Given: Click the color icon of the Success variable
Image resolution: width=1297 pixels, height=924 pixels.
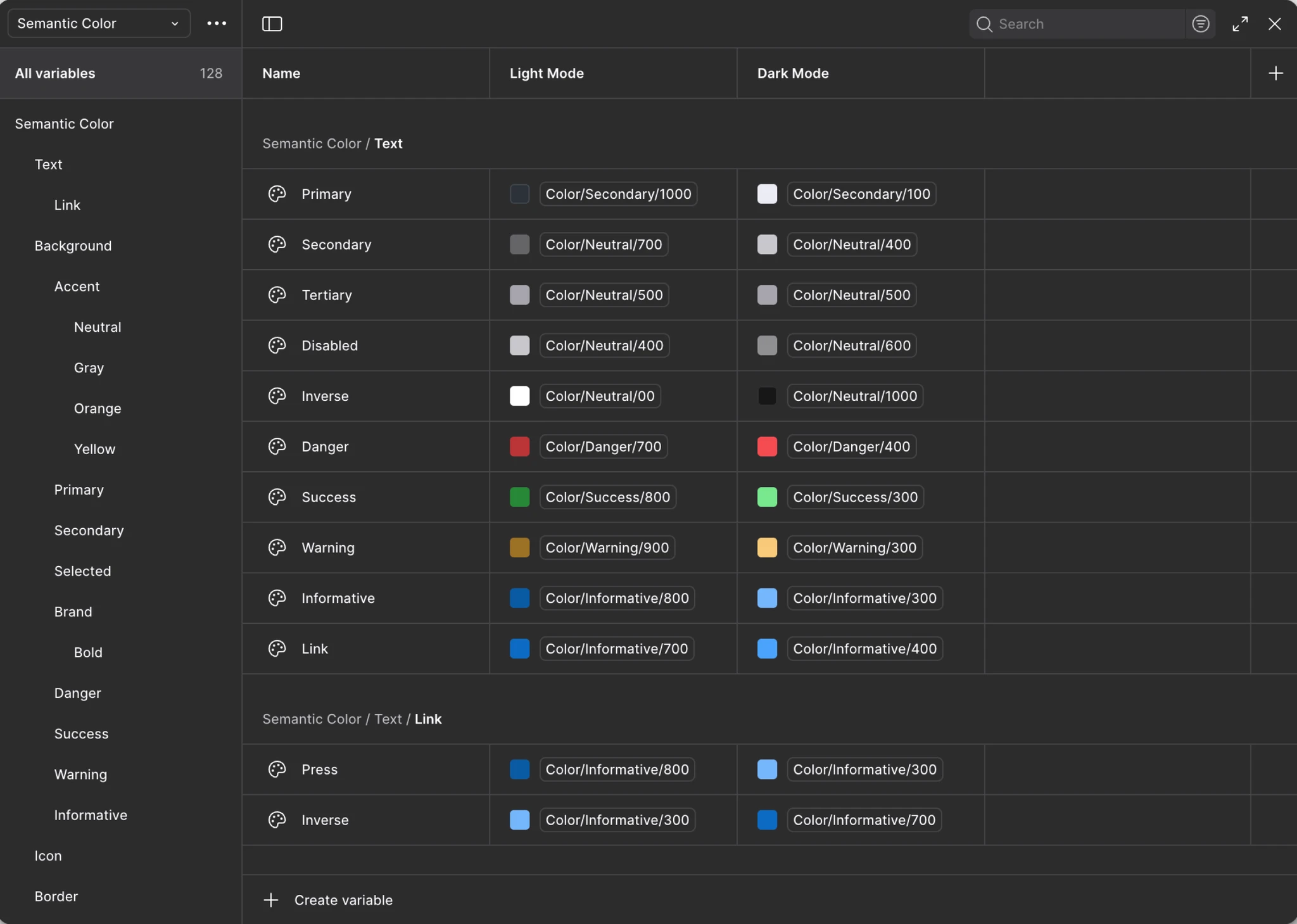Looking at the screenshot, I should coord(277,497).
